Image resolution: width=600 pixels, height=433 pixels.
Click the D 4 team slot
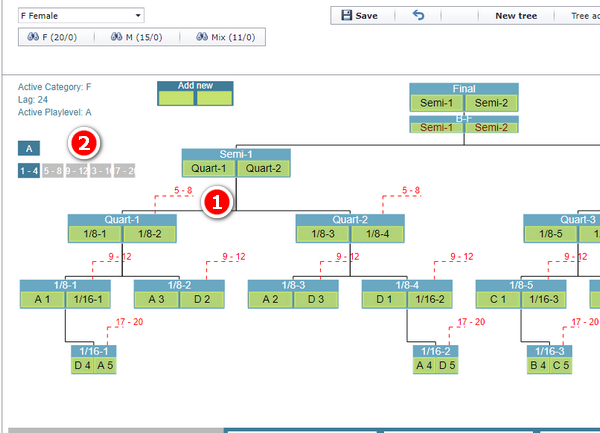tap(83, 365)
